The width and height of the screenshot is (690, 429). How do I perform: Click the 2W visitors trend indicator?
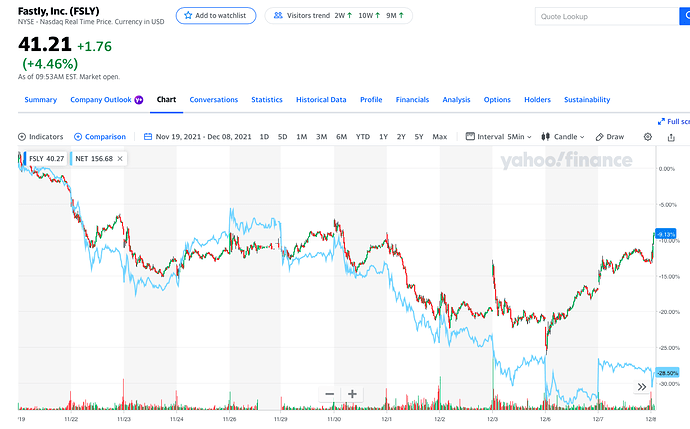pos(343,15)
